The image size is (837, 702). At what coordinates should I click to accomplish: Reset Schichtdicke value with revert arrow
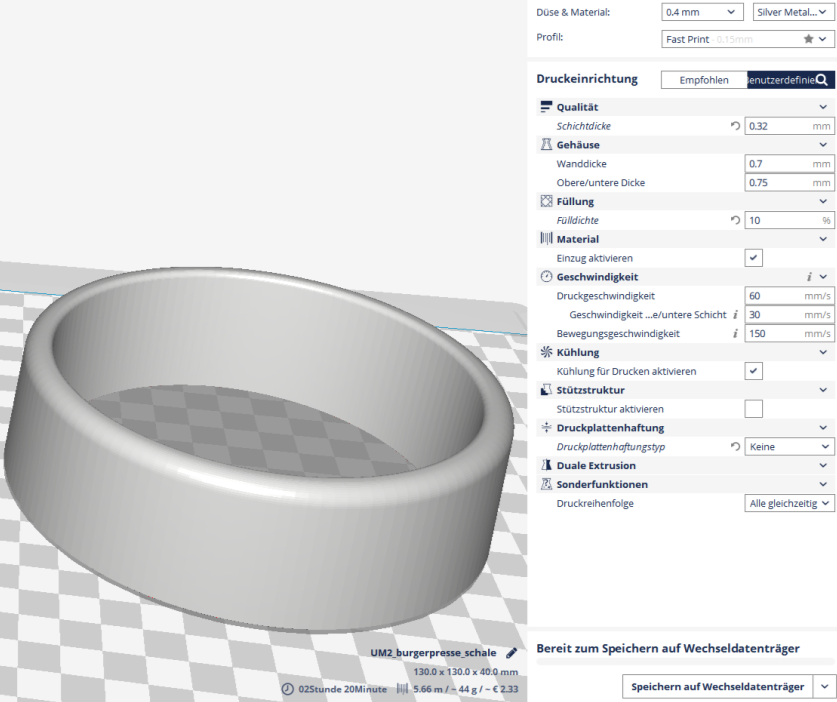(735, 126)
